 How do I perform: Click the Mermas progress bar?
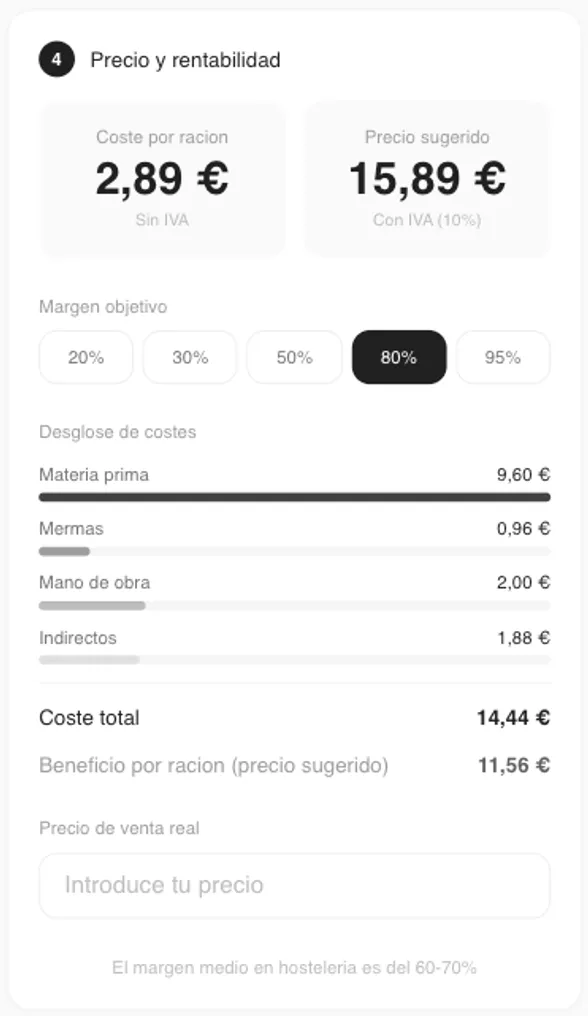click(294, 551)
